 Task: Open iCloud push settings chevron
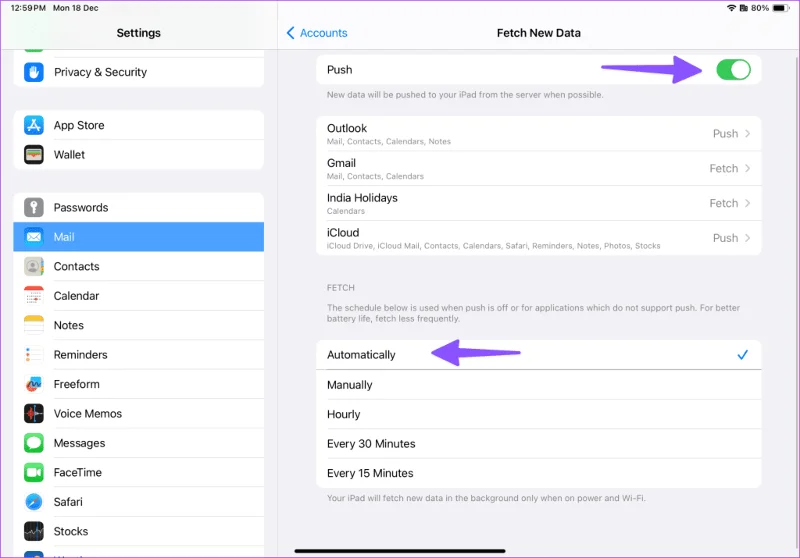pyautogui.click(x=747, y=238)
